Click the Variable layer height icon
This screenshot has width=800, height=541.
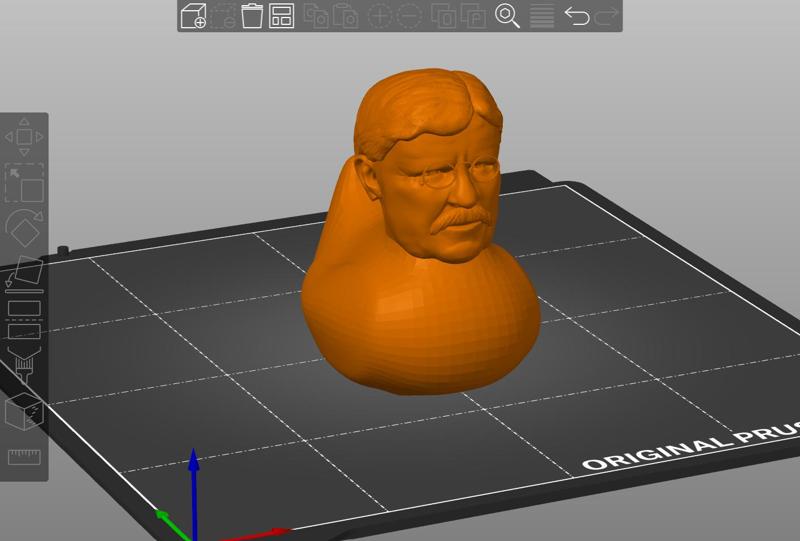pos(542,16)
